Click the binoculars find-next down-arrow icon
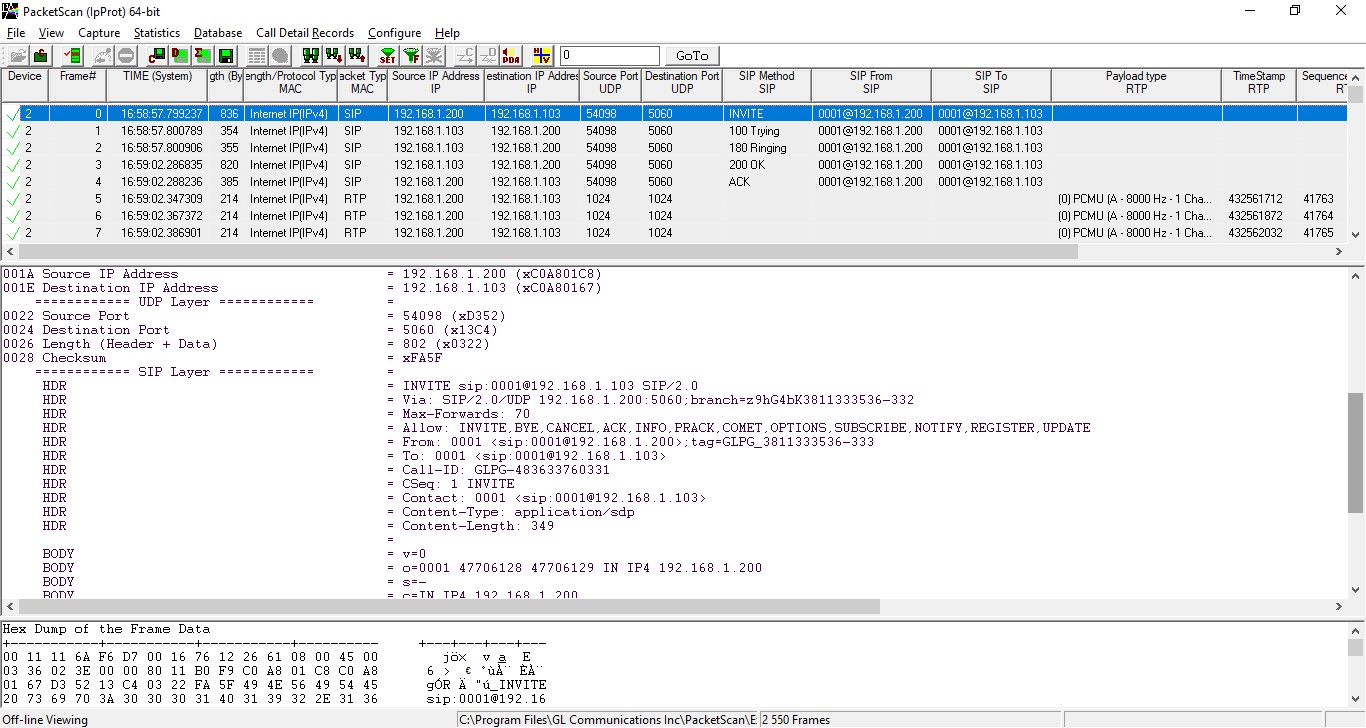 (334, 56)
